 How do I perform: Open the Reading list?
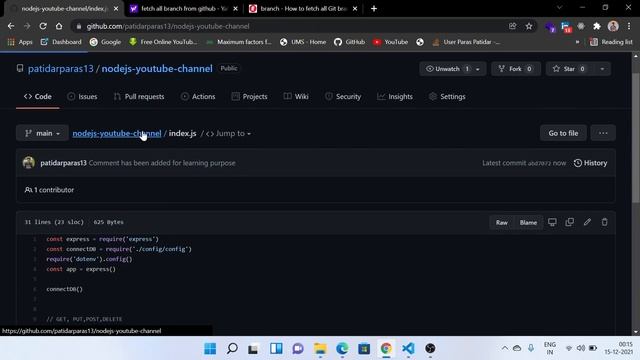click(611, 42)
